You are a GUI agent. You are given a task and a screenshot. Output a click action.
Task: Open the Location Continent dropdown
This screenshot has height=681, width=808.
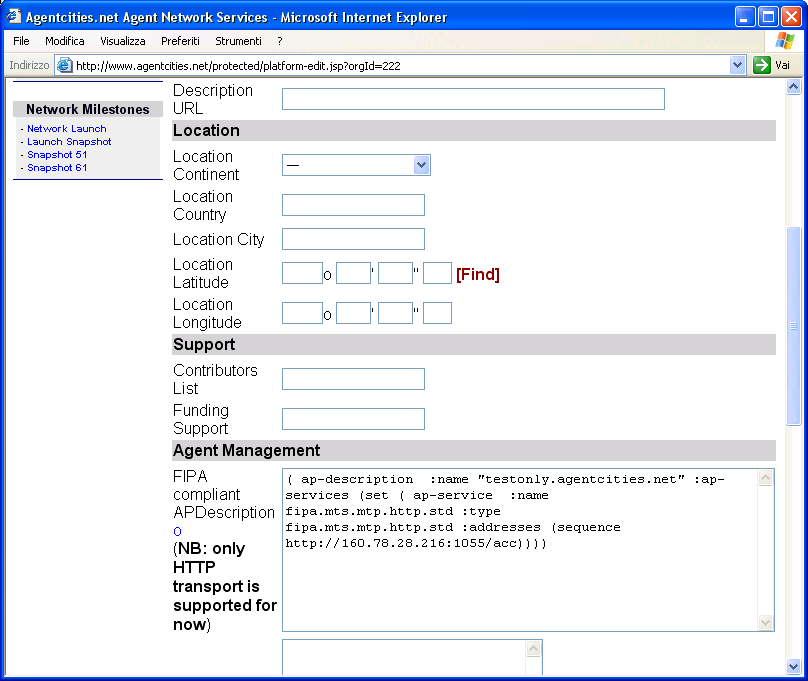coord(356,165)
